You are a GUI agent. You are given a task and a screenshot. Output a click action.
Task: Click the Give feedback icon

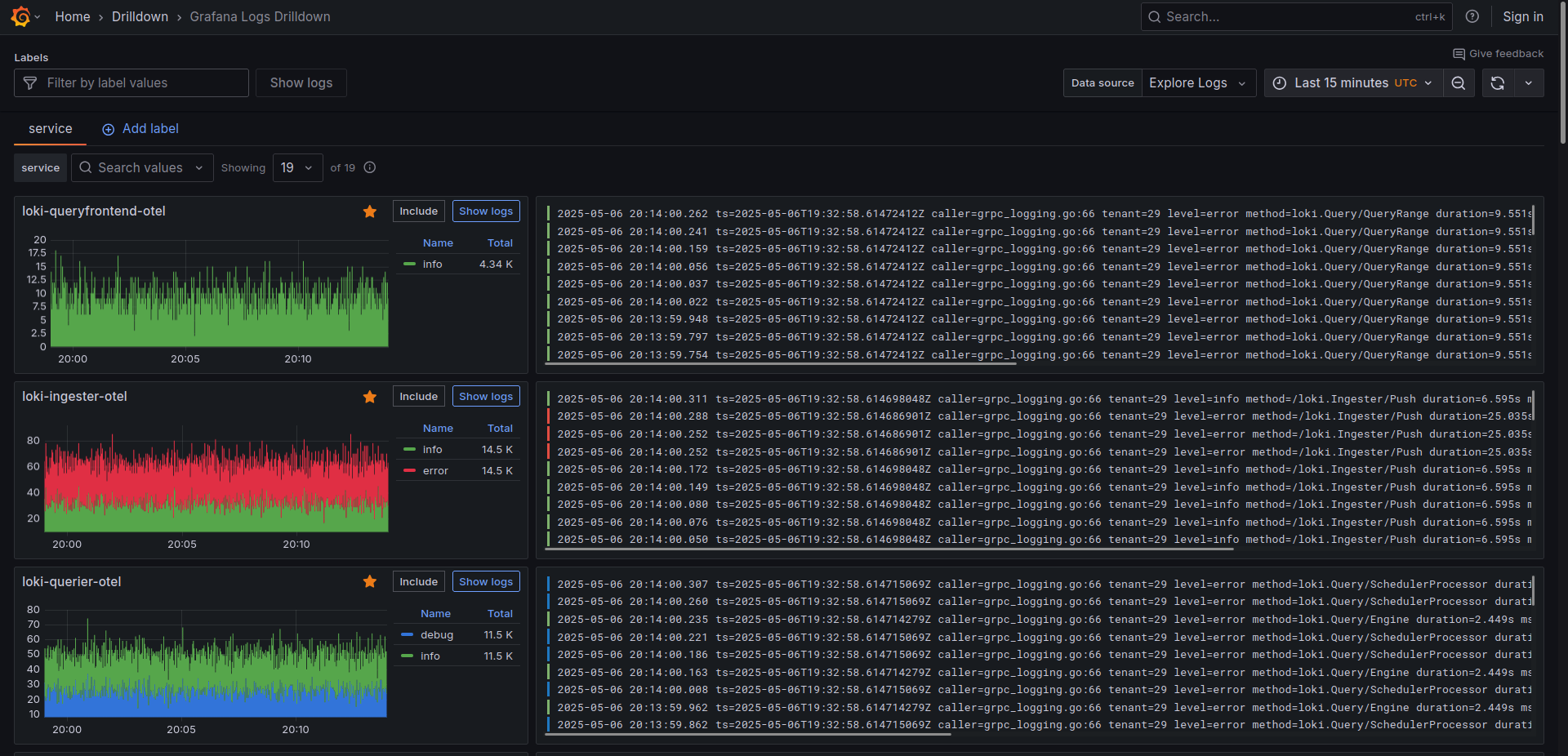point(1459,54)
